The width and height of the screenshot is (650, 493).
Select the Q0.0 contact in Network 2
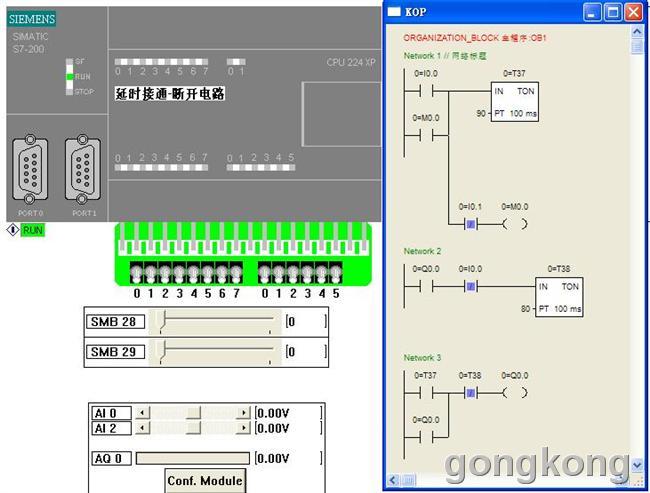click(426, 286)
